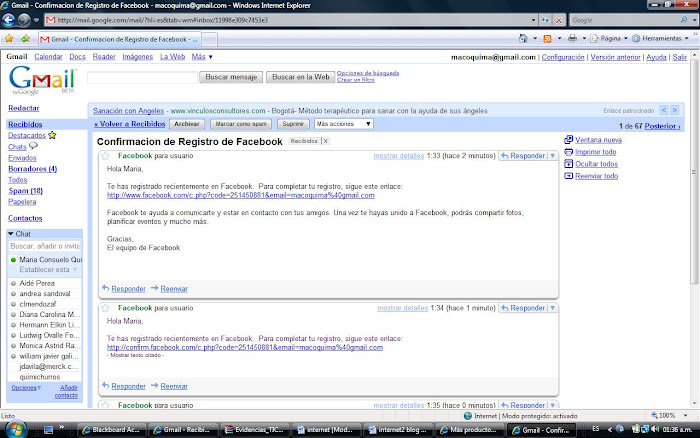Viewport: 700px width, 438px height.
Task: Click the Marcar como spam button
Action: 241,124
